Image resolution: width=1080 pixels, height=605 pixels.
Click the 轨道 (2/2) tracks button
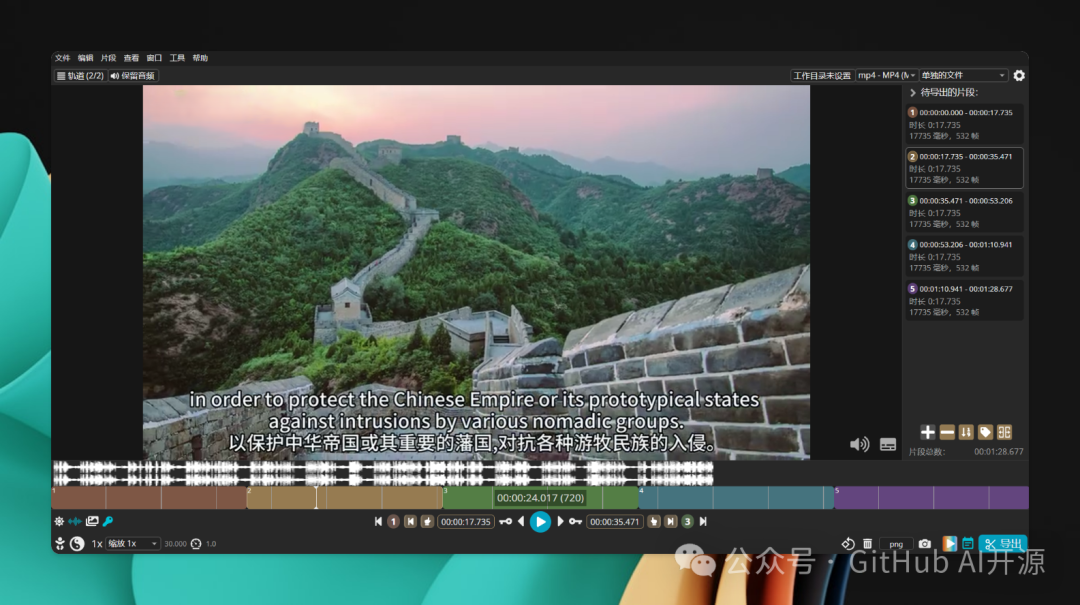[80, 76]
